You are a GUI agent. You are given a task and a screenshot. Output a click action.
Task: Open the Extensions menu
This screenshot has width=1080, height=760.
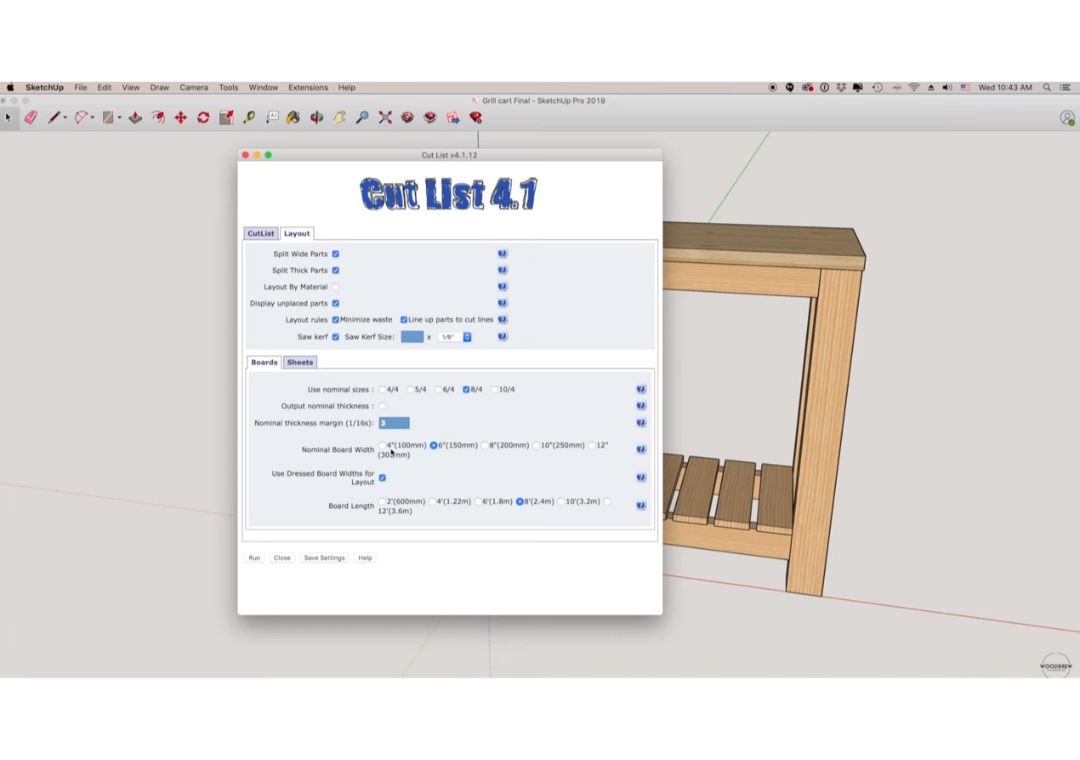click(307, 87)
